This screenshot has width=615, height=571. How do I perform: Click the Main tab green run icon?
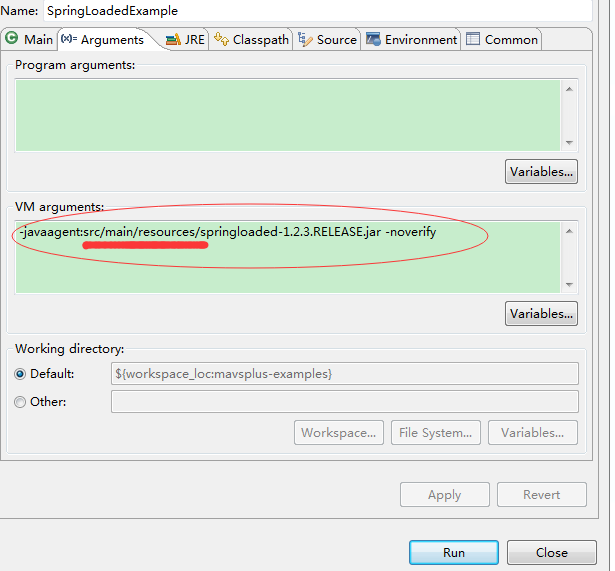pos(12,38)
